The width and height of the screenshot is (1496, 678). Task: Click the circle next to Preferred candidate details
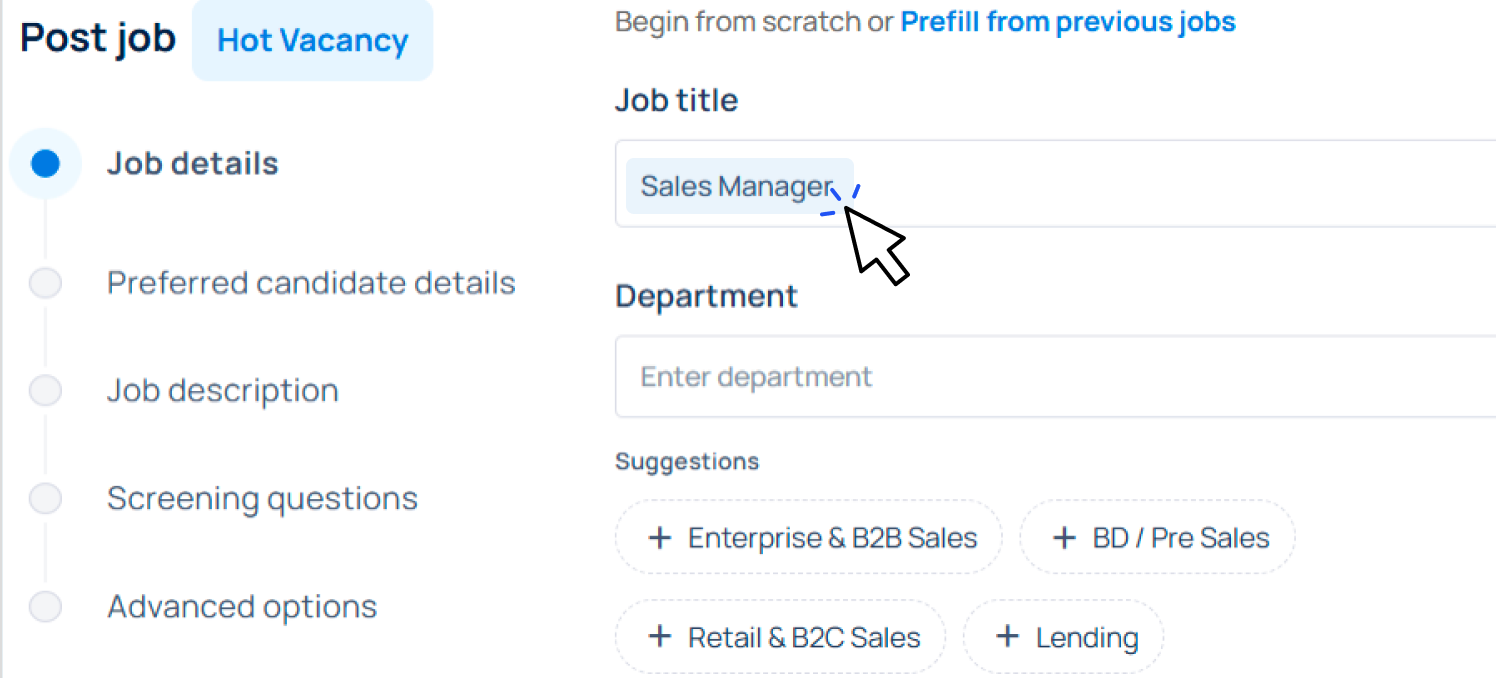pos(45,284)
